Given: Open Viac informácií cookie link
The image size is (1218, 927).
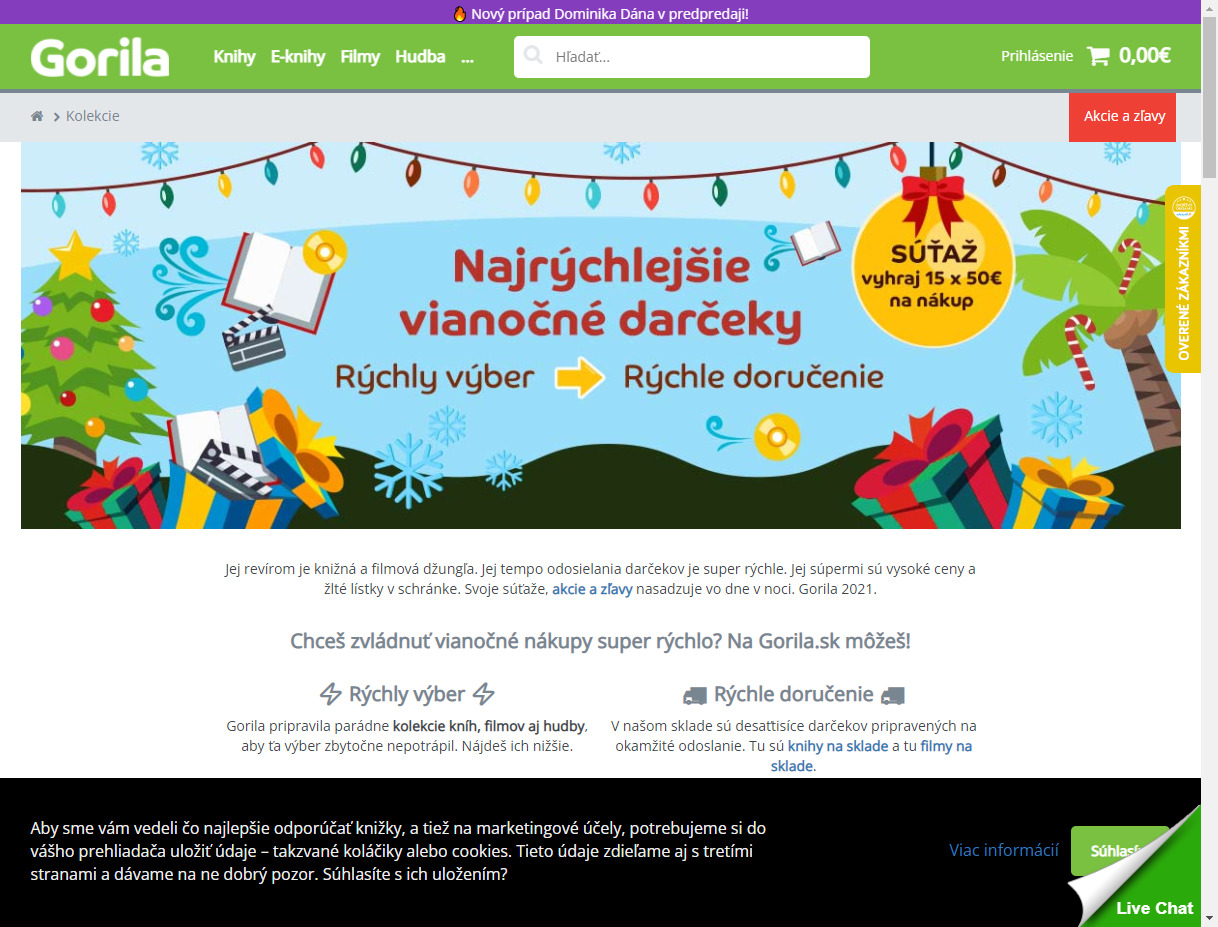Looking at the screenshot, I should pos(1004,850).
